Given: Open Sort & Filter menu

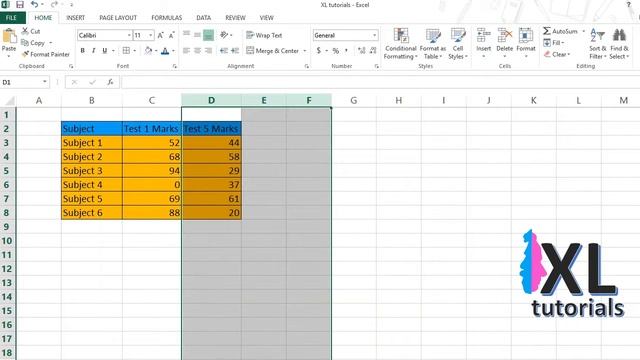Looking at the screenshot, I should 598,44.
